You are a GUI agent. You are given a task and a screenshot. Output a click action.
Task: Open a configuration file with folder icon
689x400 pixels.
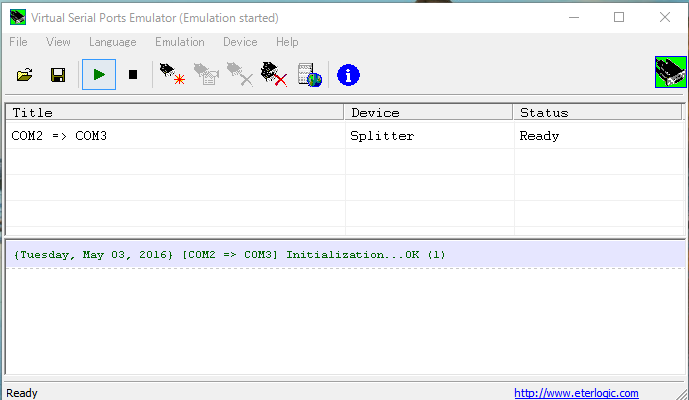coord(25,75)
